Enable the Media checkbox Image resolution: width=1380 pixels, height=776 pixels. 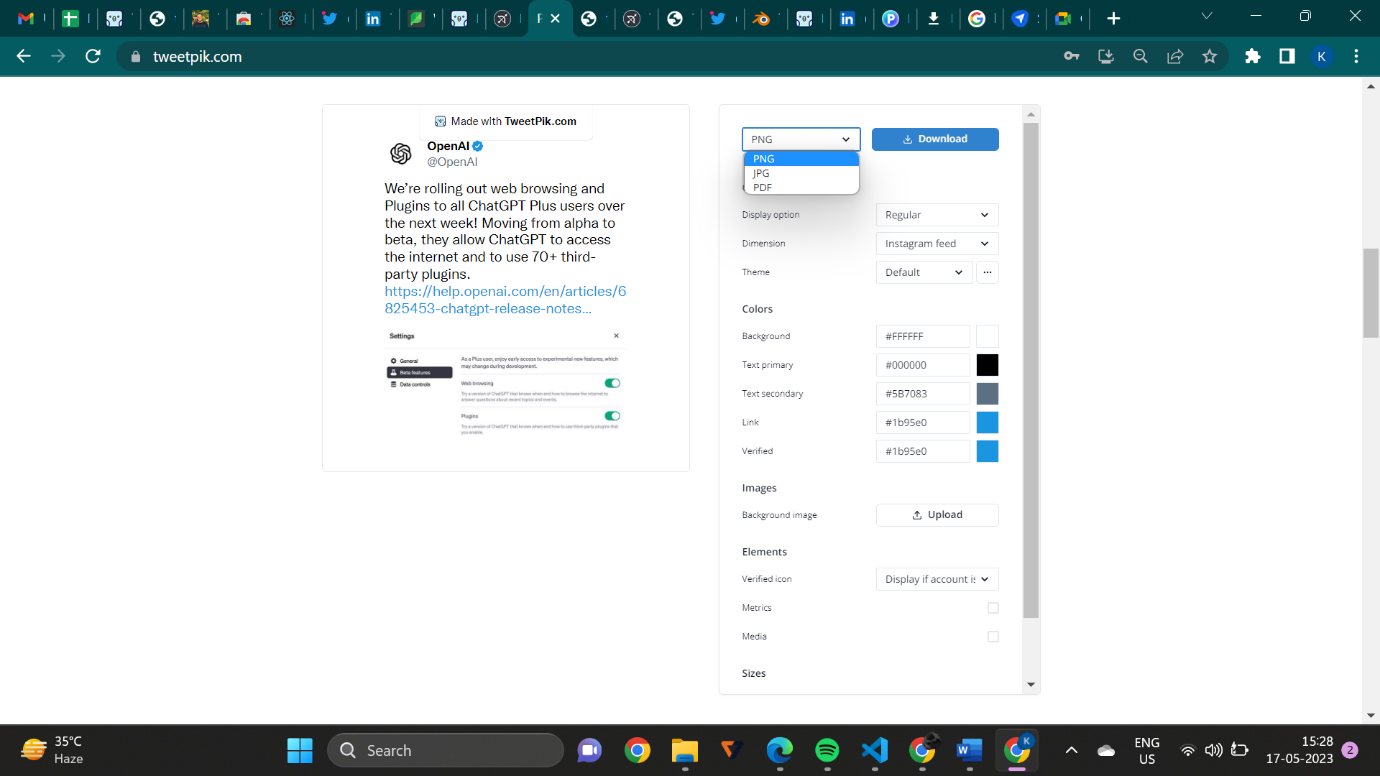click(993, 636)
